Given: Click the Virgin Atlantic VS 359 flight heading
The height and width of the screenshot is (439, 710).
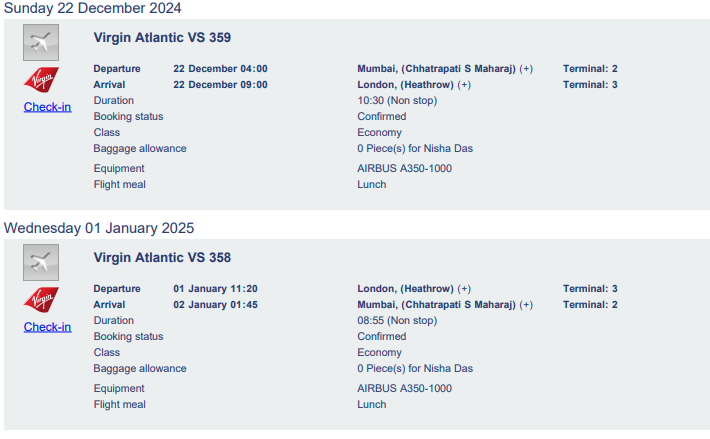Looking at the screenshot, I should coord(162,38).
